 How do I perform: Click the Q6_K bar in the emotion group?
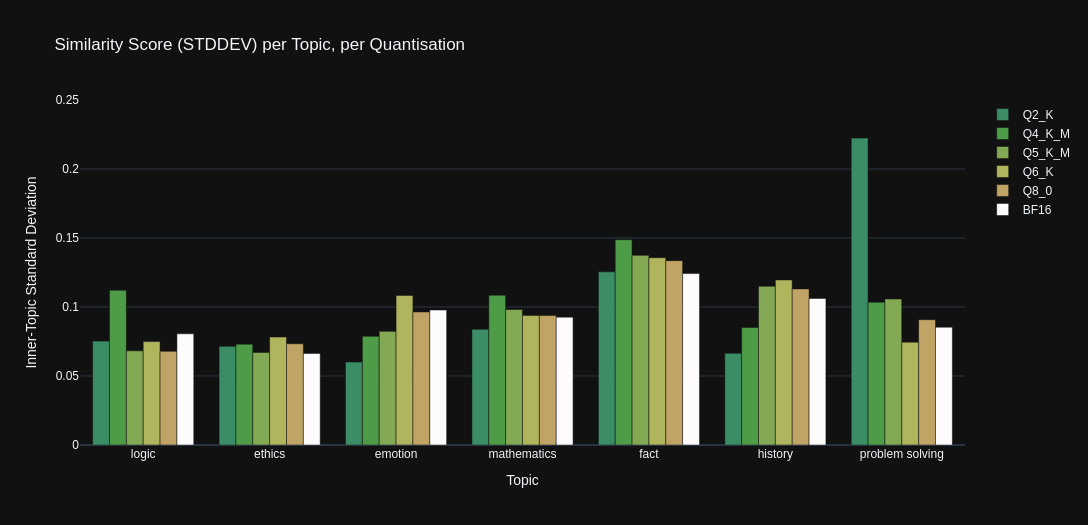(x=405, y=370)
